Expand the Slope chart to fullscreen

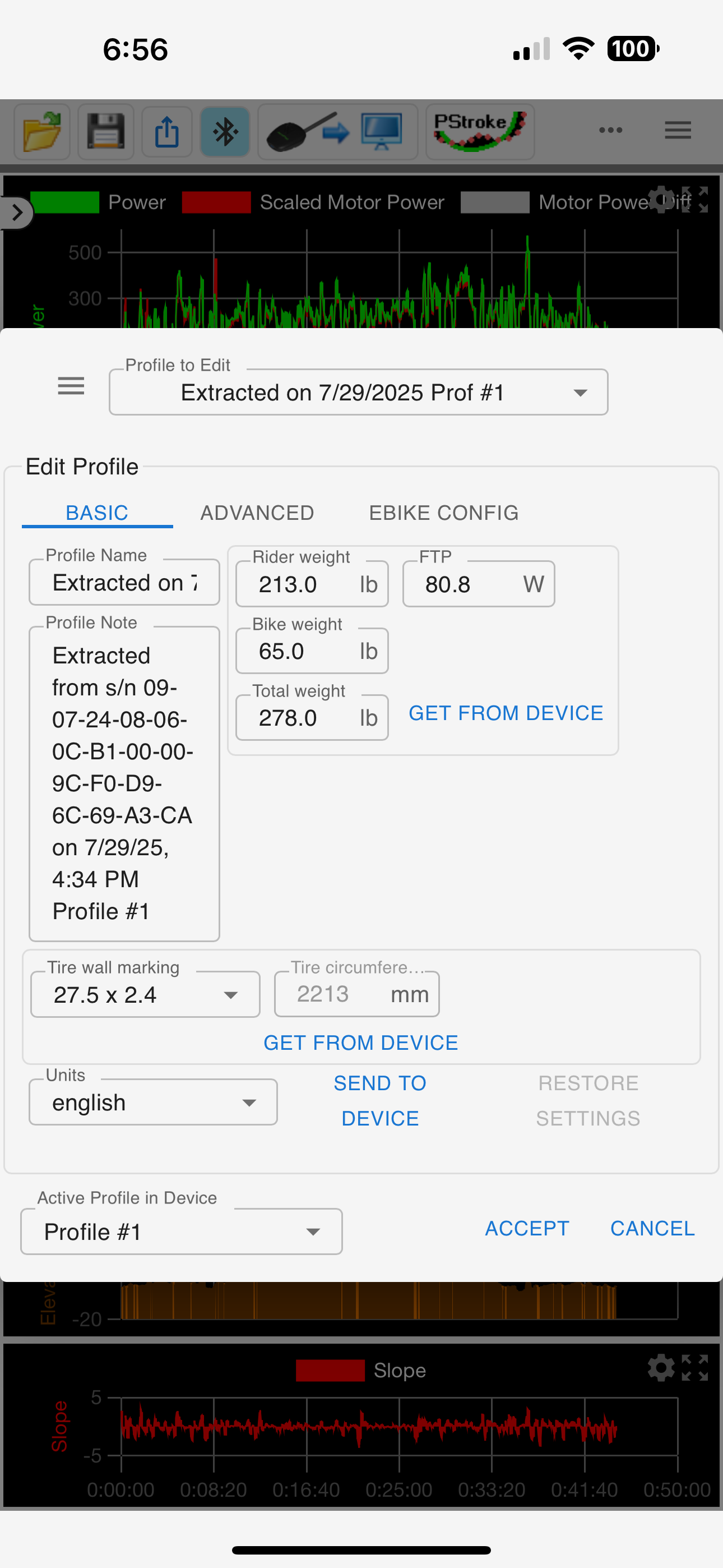pos(695,1368)
